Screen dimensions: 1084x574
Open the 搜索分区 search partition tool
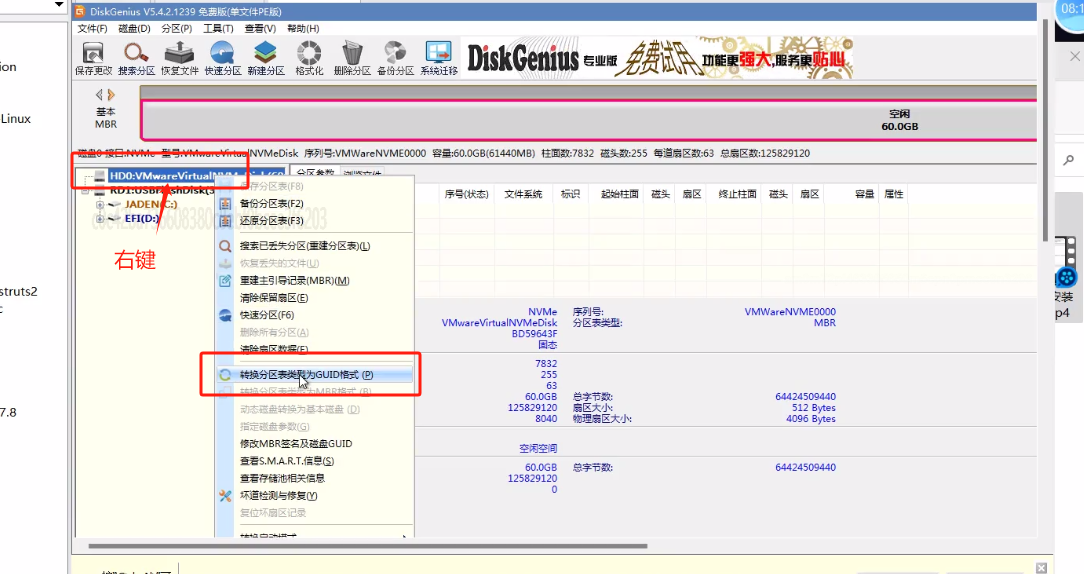click(x=136, y=58)
